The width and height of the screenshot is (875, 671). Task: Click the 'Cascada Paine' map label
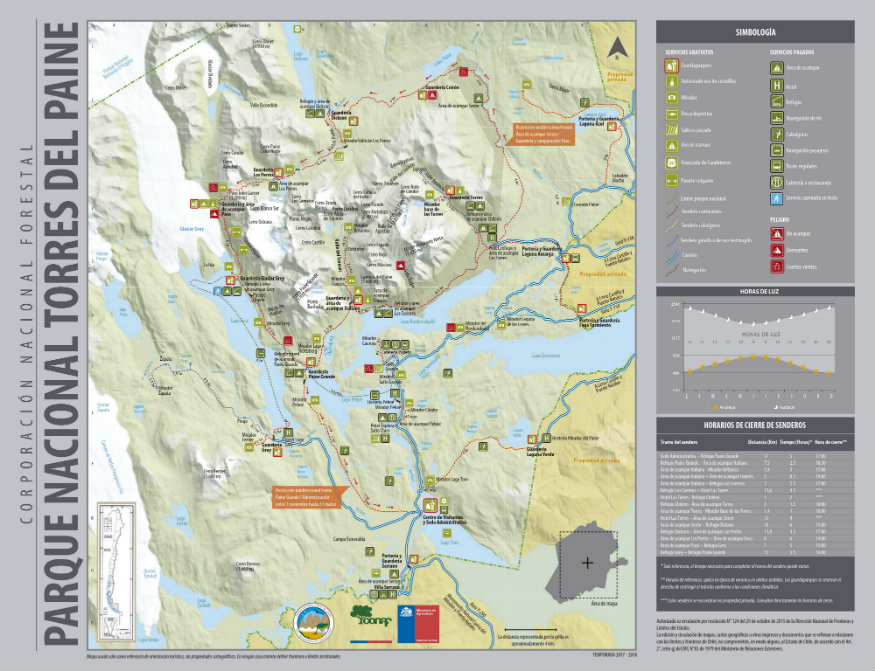click(586, 204)
